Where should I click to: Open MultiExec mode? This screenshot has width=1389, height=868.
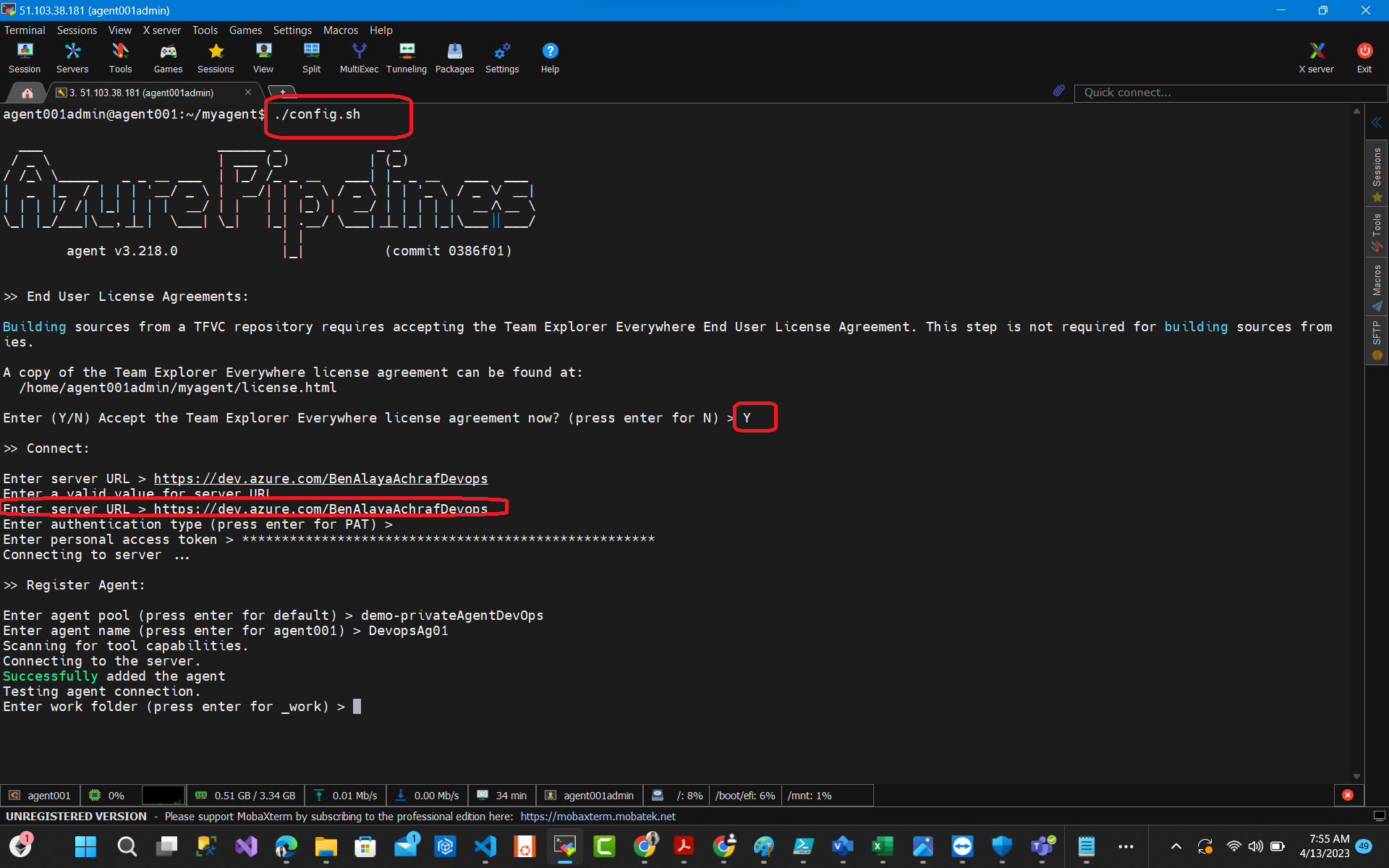point(358,56)
